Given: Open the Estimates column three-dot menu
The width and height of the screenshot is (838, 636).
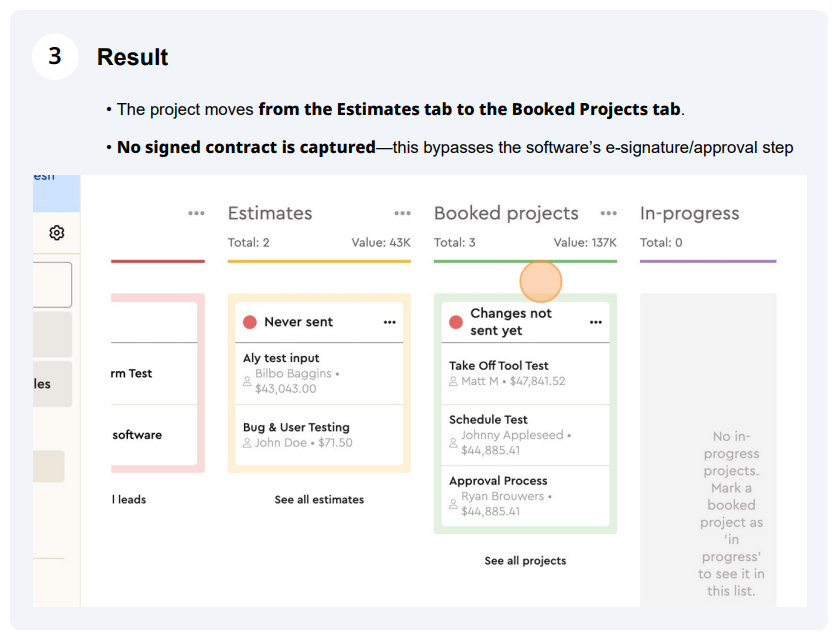Looking at the screenshot, I should tap(402, 214).
